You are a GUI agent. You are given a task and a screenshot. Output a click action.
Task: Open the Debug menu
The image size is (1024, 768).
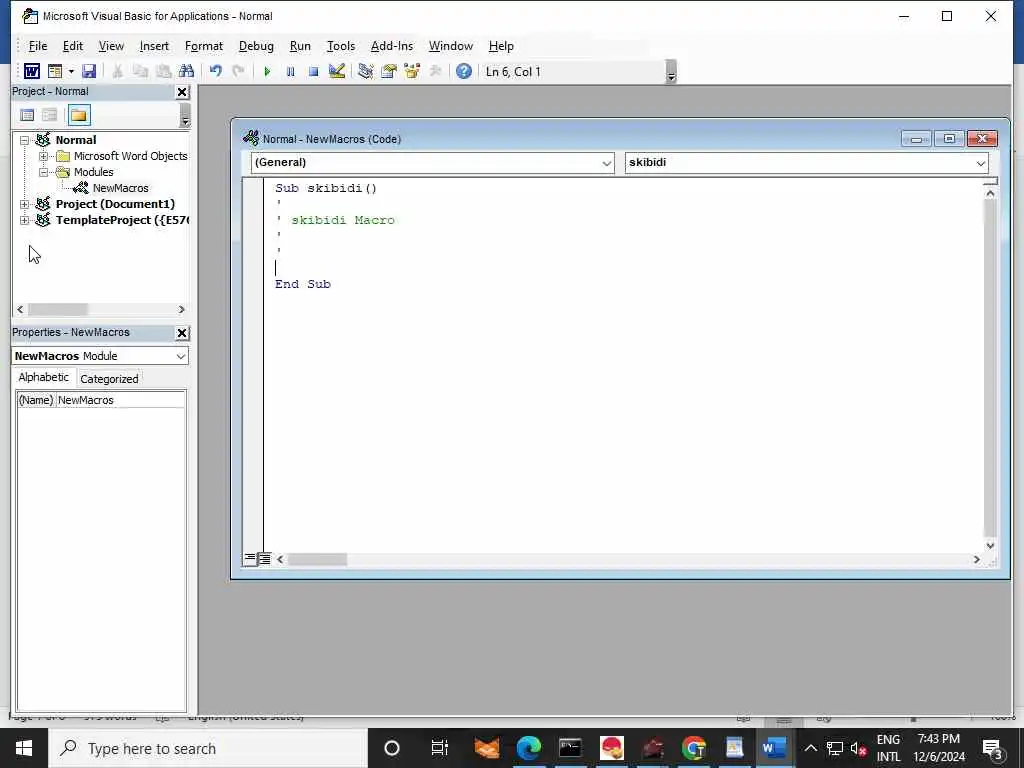[x=256, y=46]
